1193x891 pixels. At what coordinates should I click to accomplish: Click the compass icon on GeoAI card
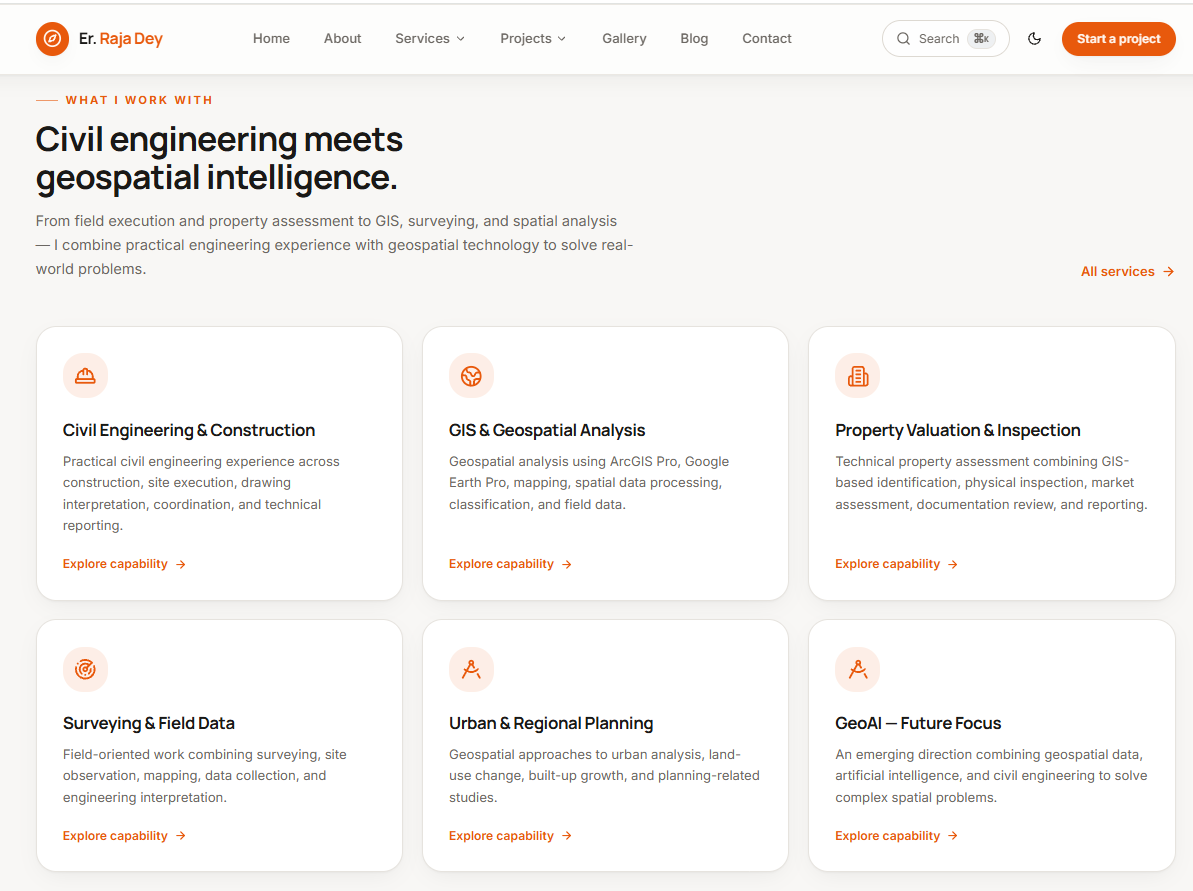857,669
